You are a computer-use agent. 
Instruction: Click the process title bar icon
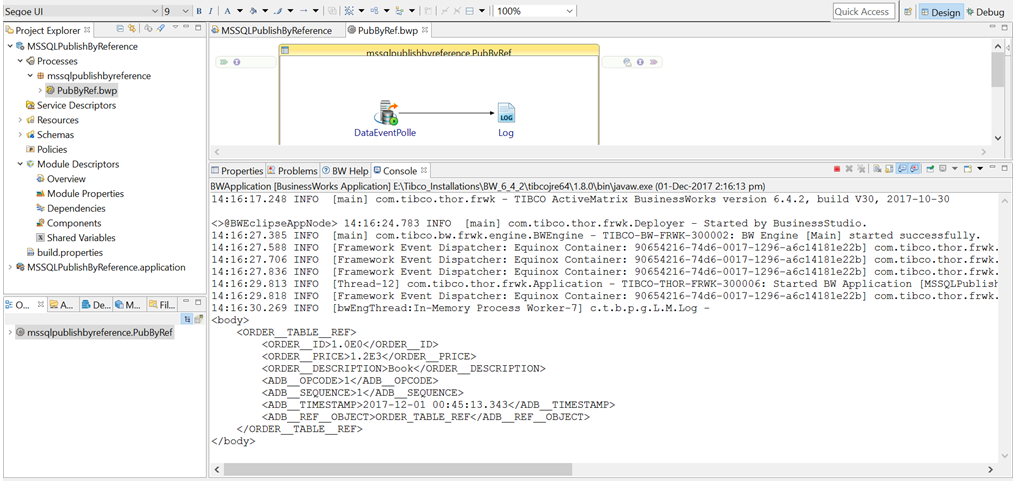285,51
